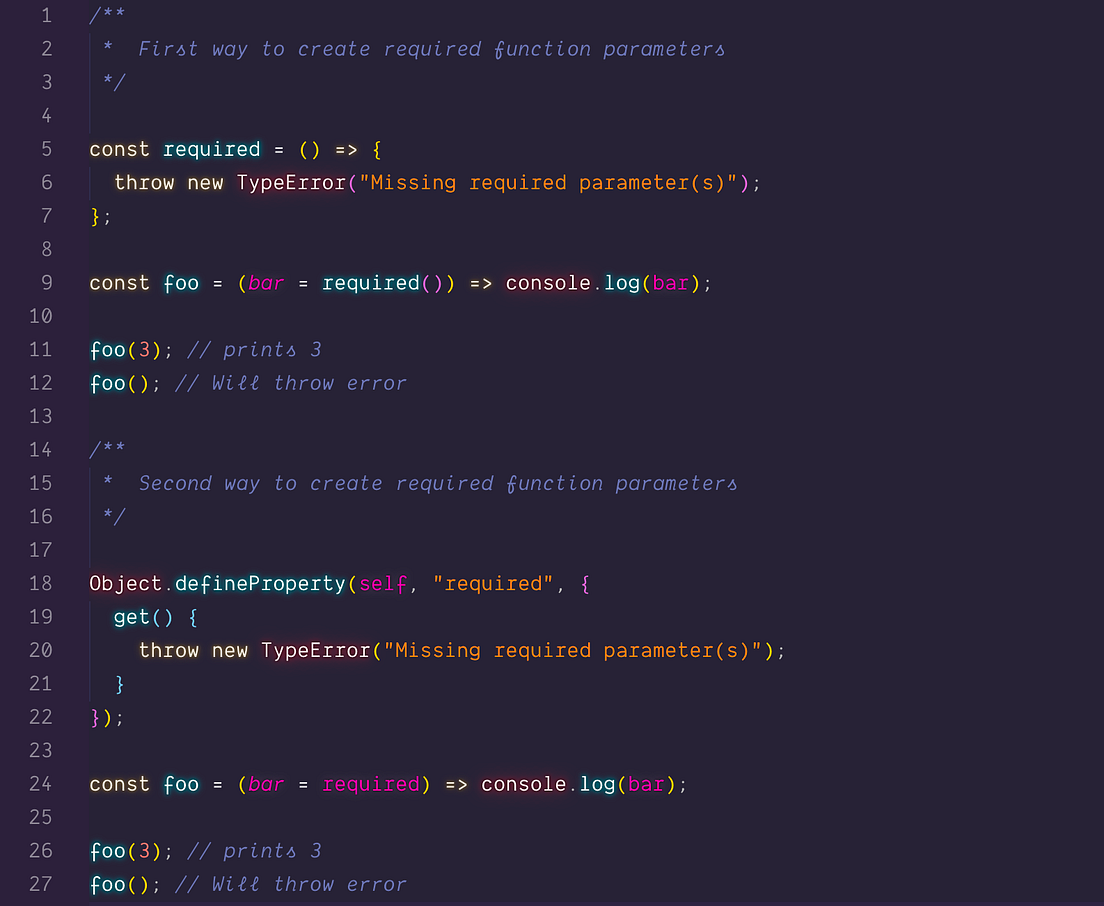Click the closing }); on line 22
This screenshot has width=1104, height=906.
click(x=106, y=717)
